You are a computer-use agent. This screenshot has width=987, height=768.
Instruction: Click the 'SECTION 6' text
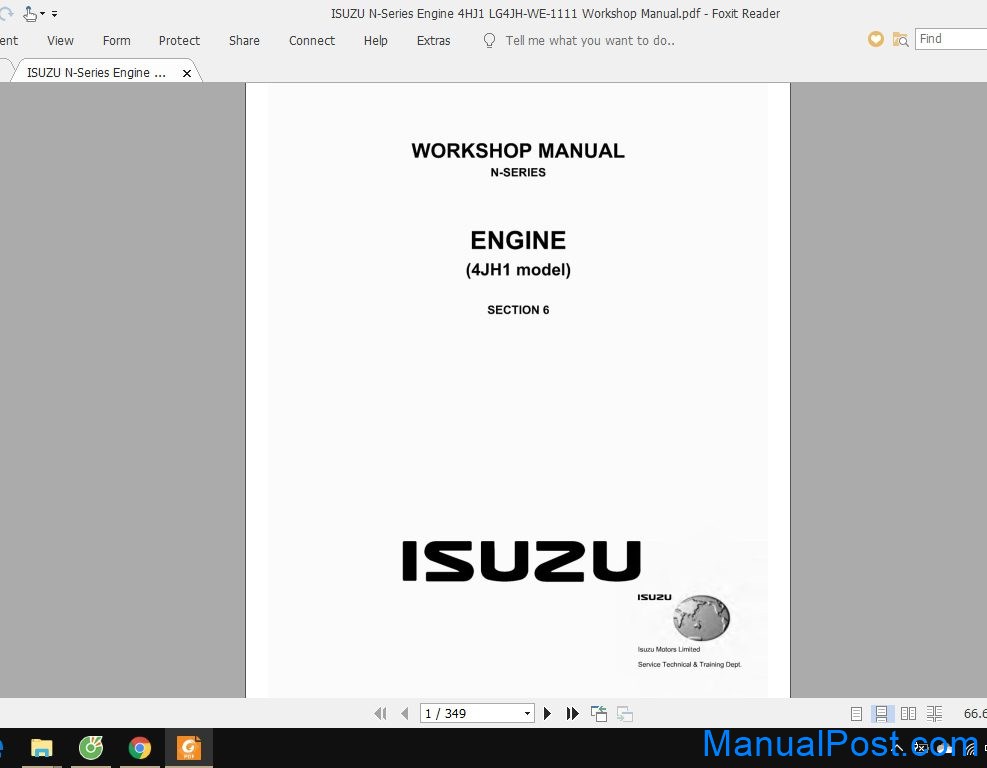tap(518, 310)
